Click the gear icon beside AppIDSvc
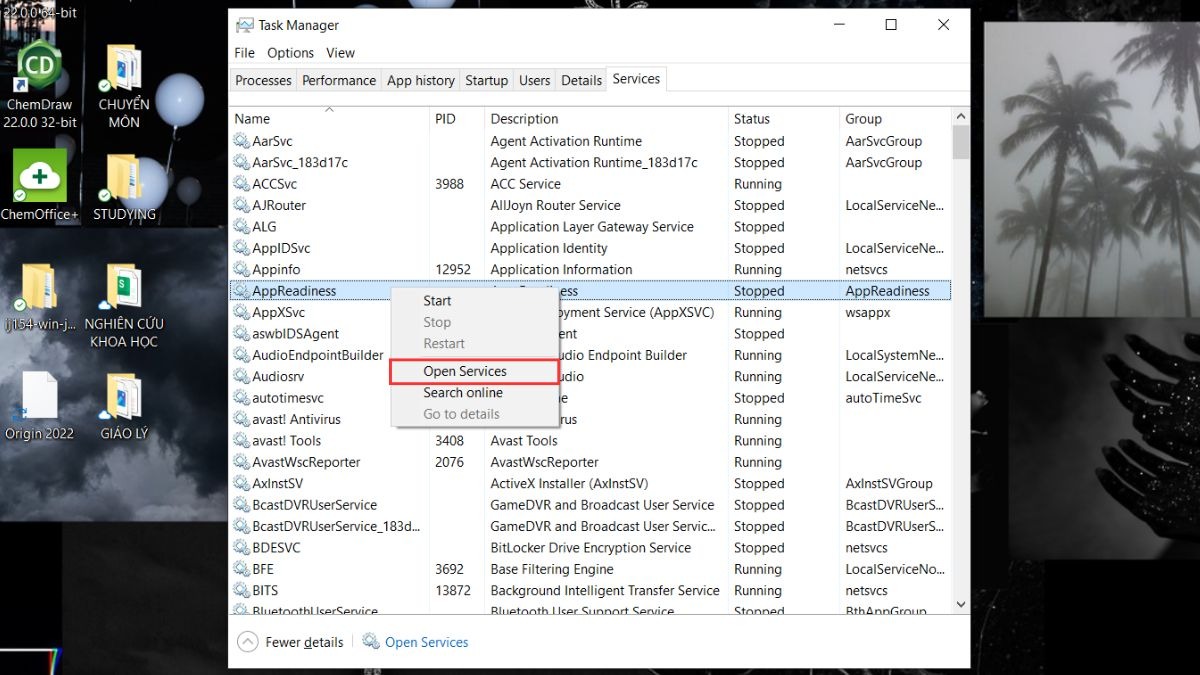 241,248
